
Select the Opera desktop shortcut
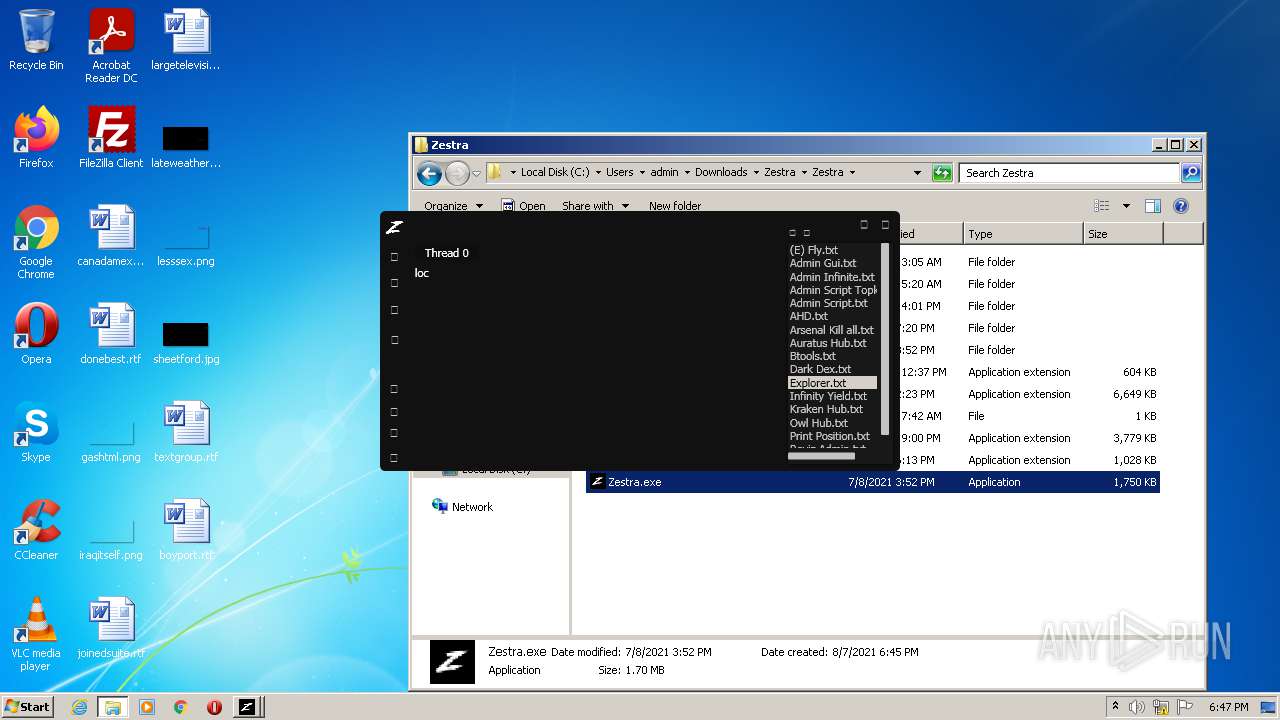click(x=36, y=333)
